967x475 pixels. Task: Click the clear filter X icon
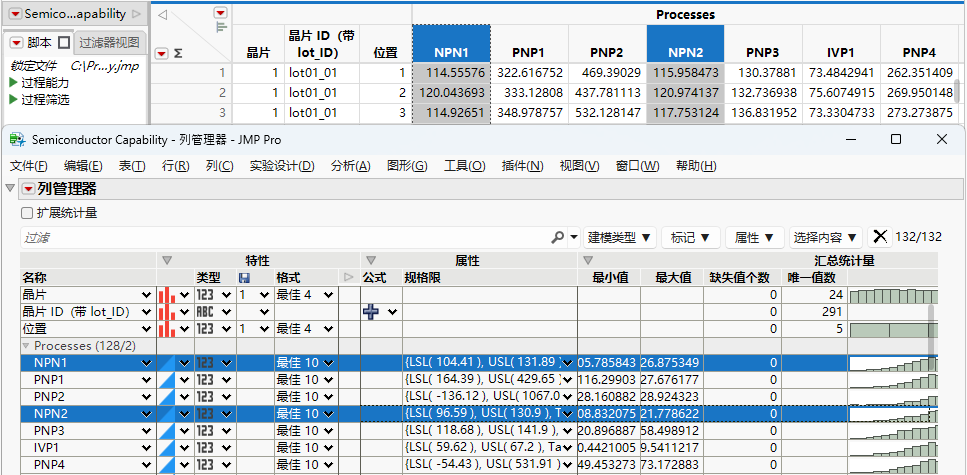pyautogui.click(x=880, y=236)
